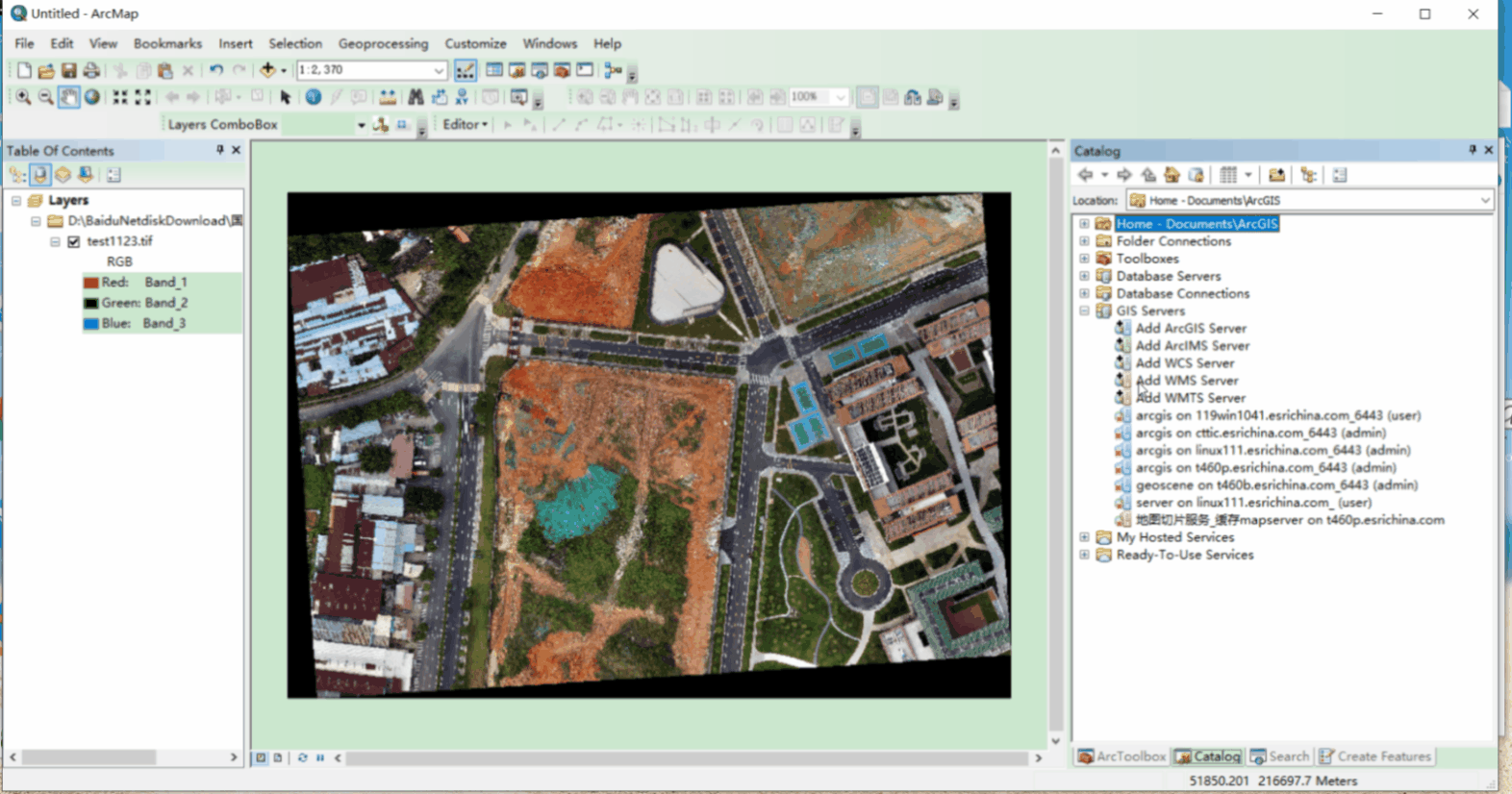Open the Find binoculars tool
Screen dimensions: 1512x794
[416, 97]
